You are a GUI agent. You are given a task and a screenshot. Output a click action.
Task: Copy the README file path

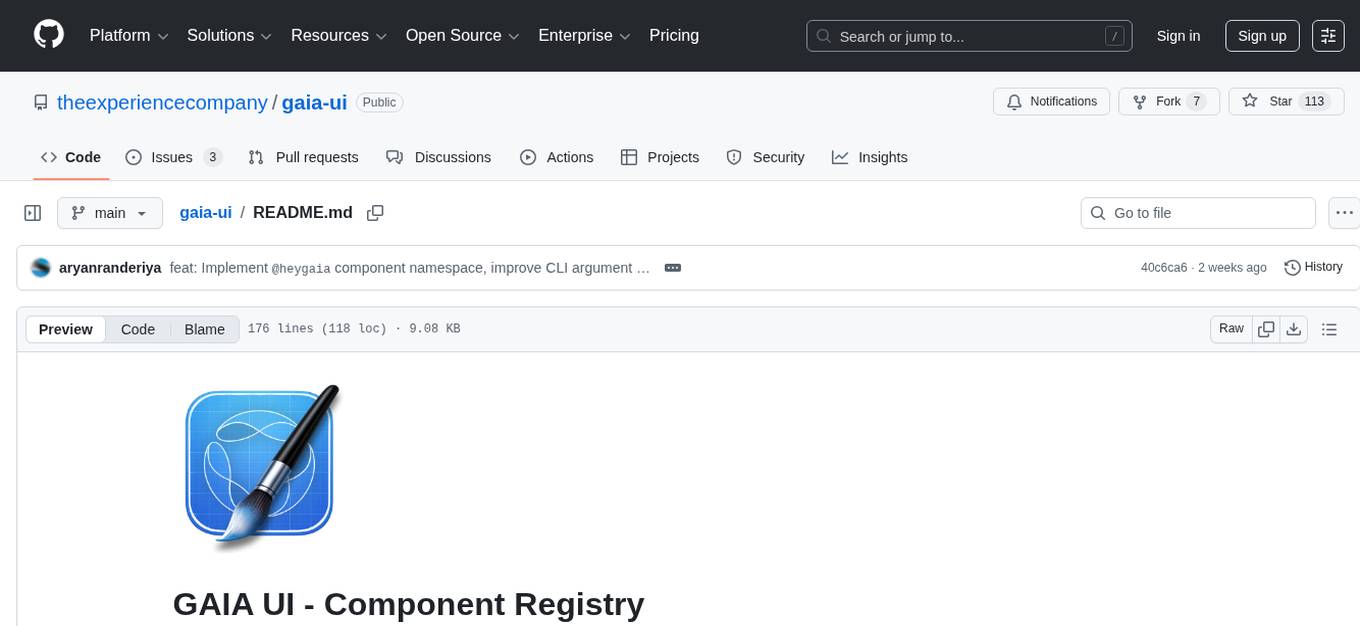375,212
